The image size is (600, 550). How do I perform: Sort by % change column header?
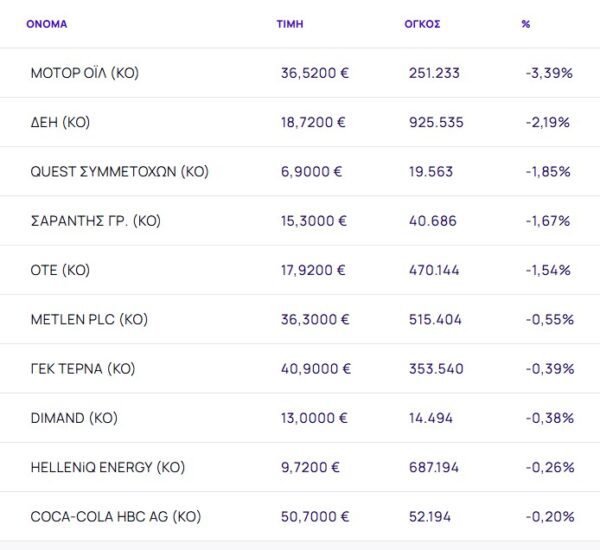[526, 24]
